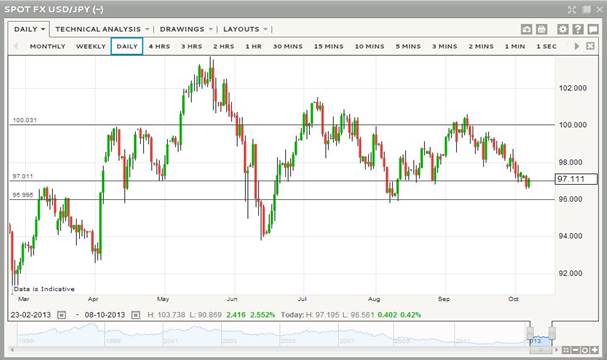Select the WEEKLY interval tab
The height and width of the screenshot is (360, 607).
(91, 46)
